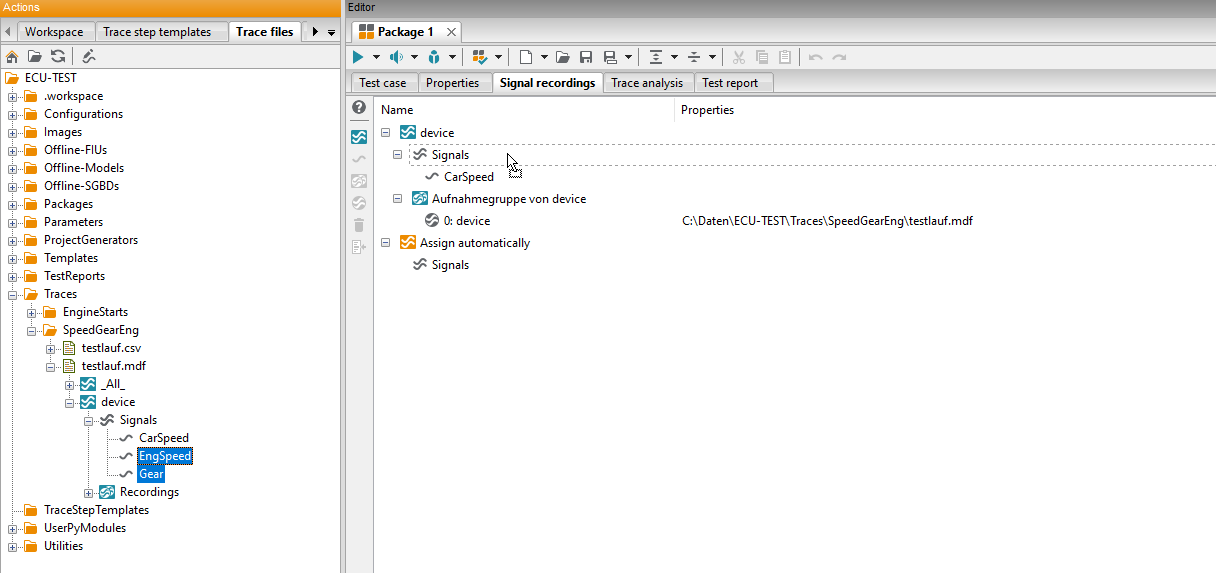The height and width of the screenshot is (573, 1216).
Task: Select the EngSpeed signal in tree
Action: 165,456
